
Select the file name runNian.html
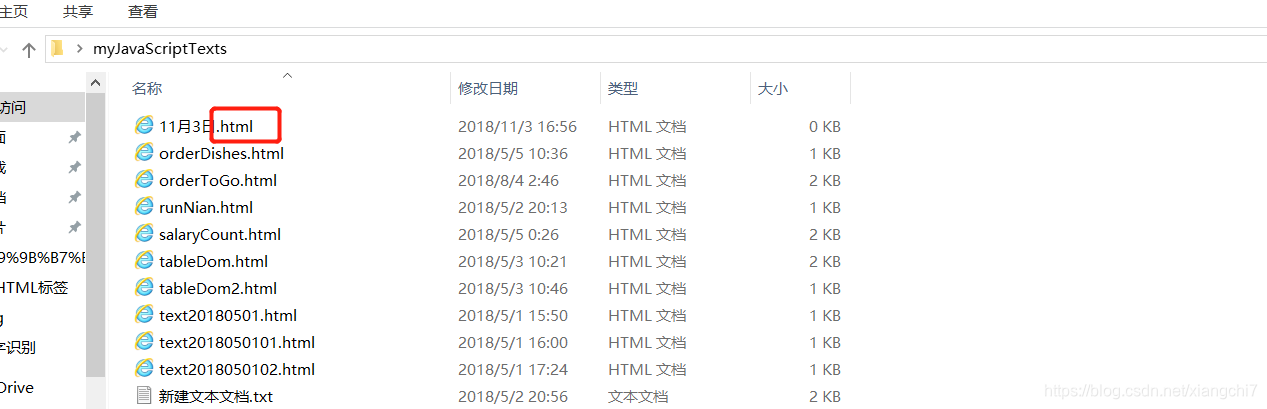(206, 207)
